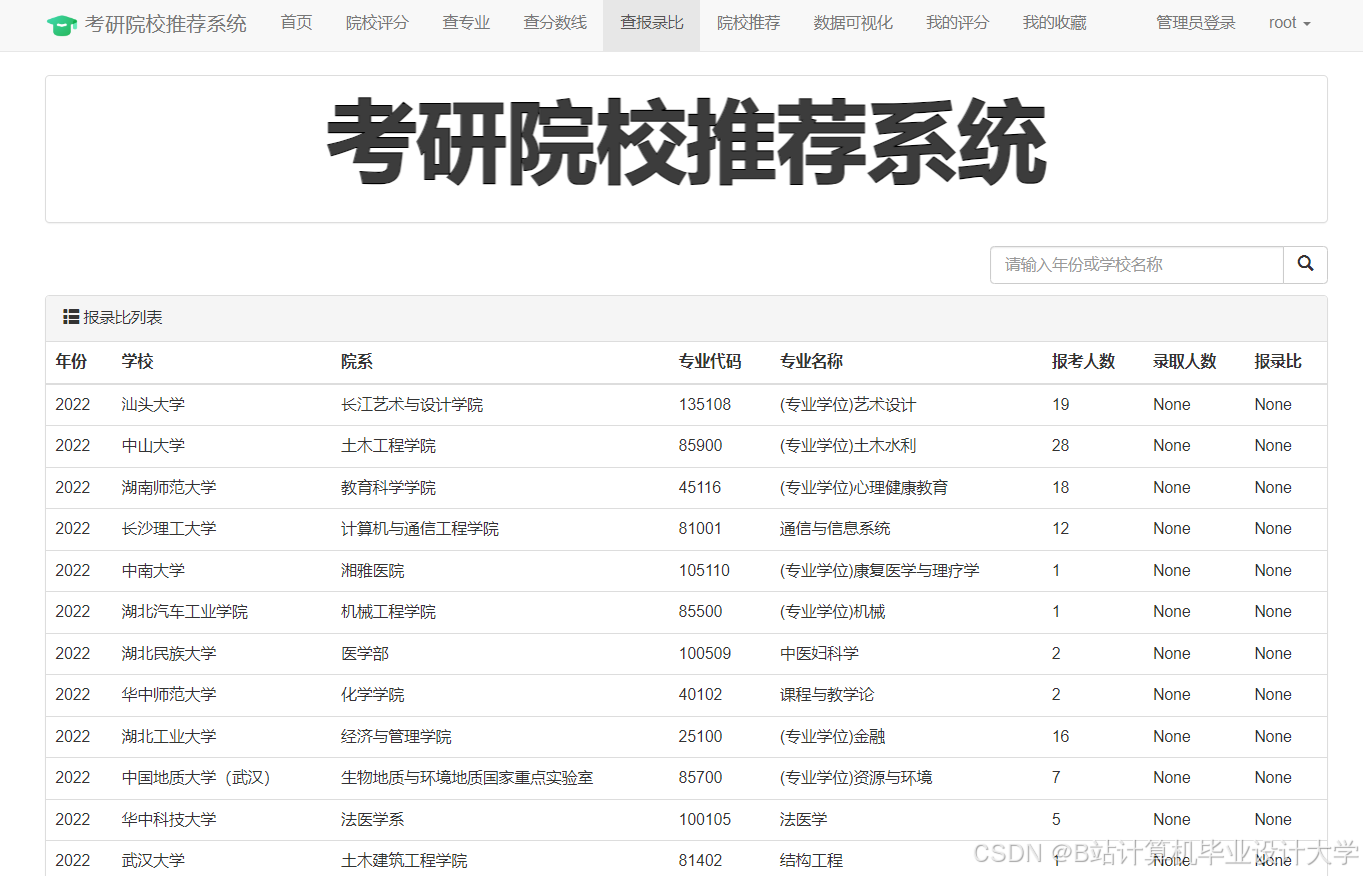Viewport: 1363px width, 876px height.
Task: Click applicant count 28 for 中山大学
Action: [1060, 446]
